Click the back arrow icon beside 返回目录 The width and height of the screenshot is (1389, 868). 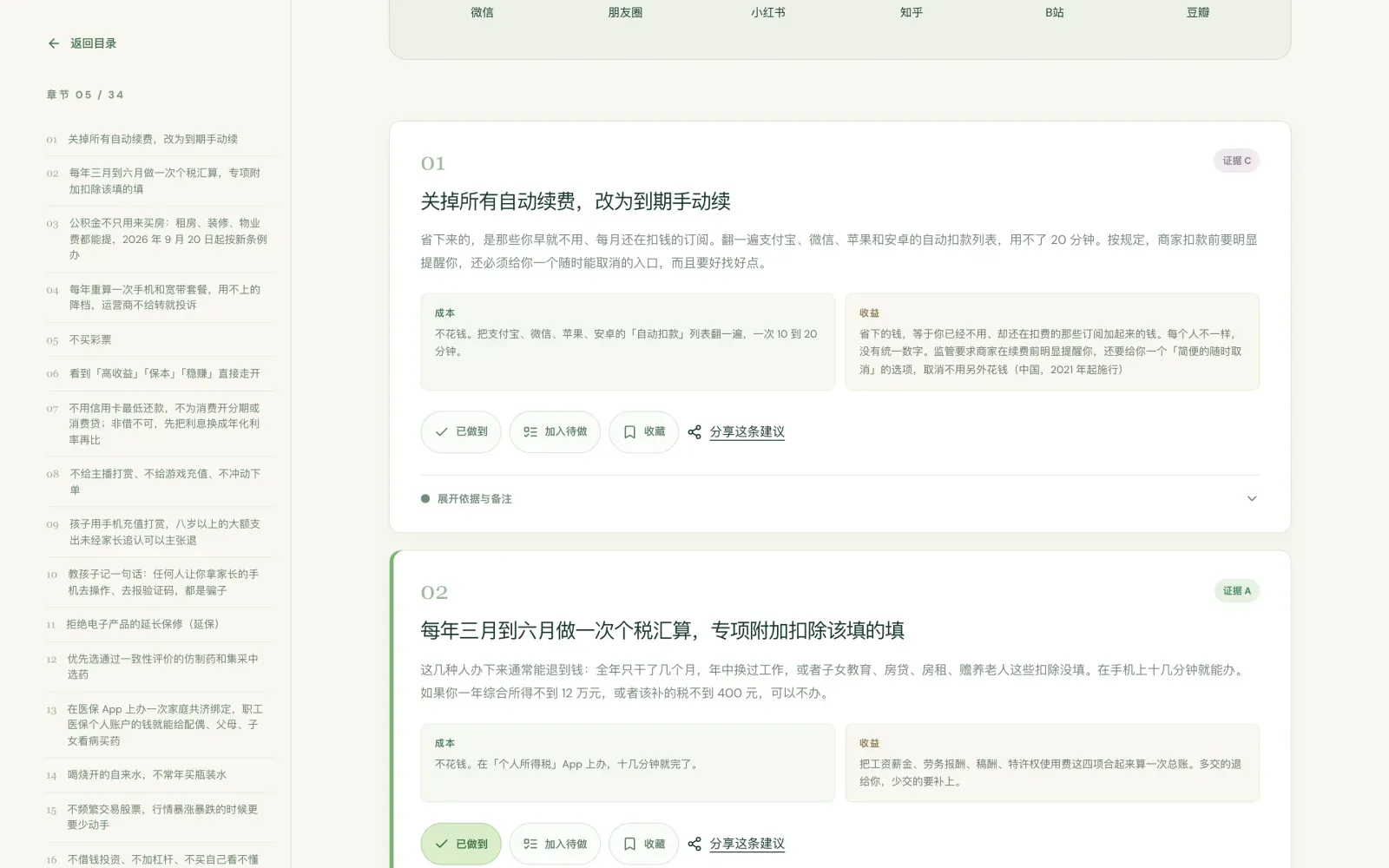(54, 43)
